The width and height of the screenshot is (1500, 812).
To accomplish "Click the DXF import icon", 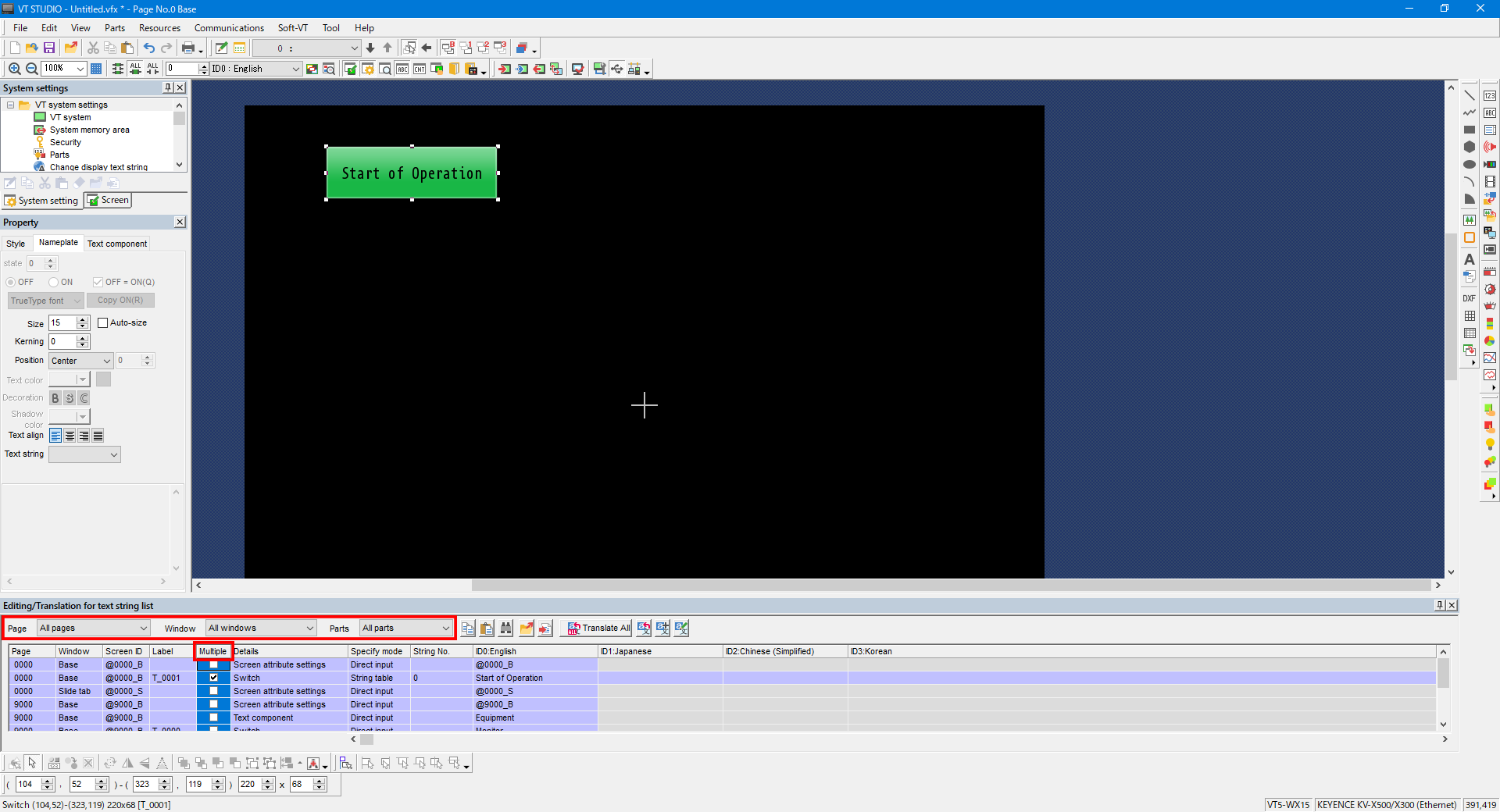I will click(x=1470, y=298).
